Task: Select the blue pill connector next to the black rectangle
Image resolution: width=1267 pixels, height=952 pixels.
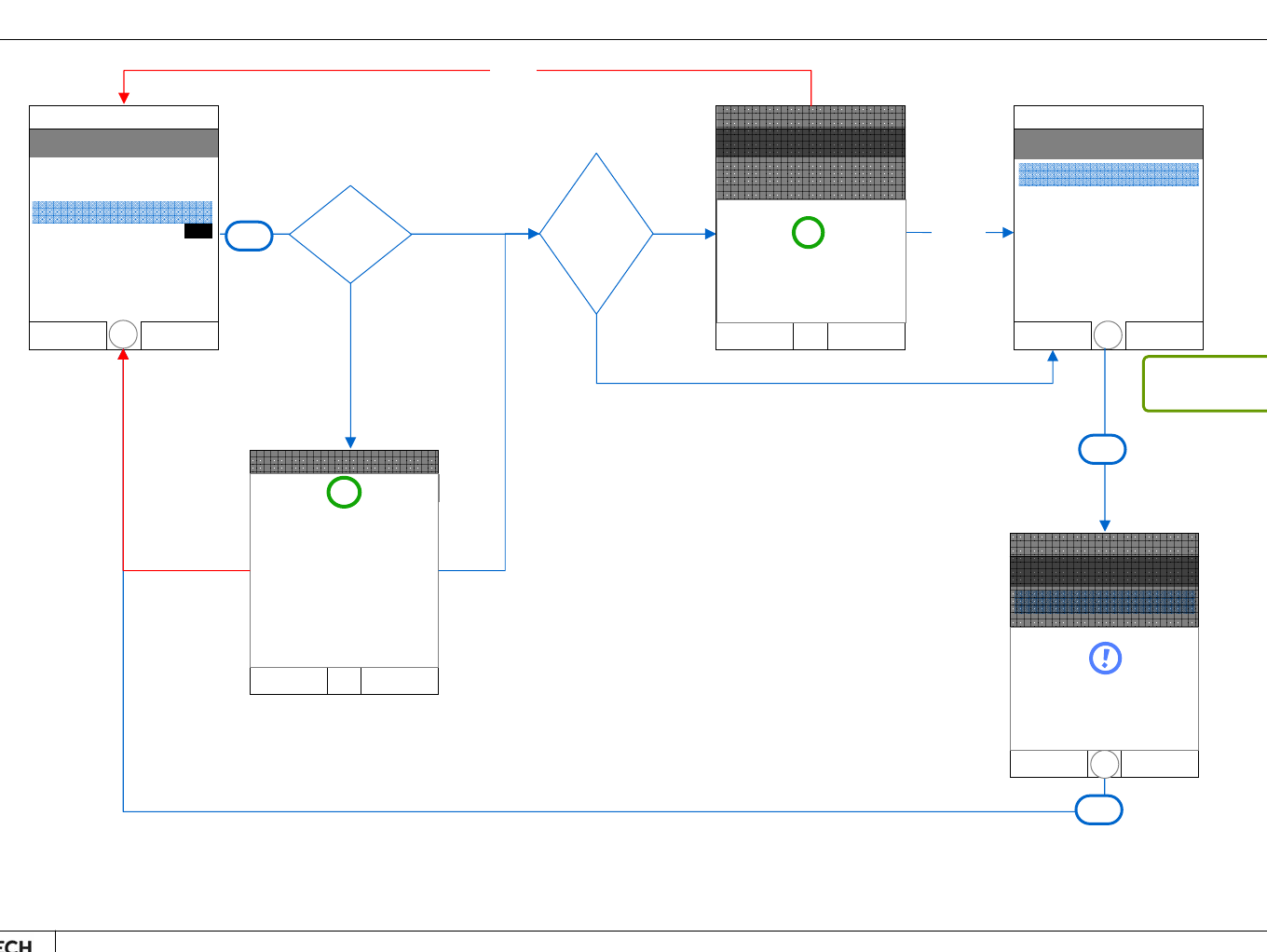Action: click(x=249, y=236)
